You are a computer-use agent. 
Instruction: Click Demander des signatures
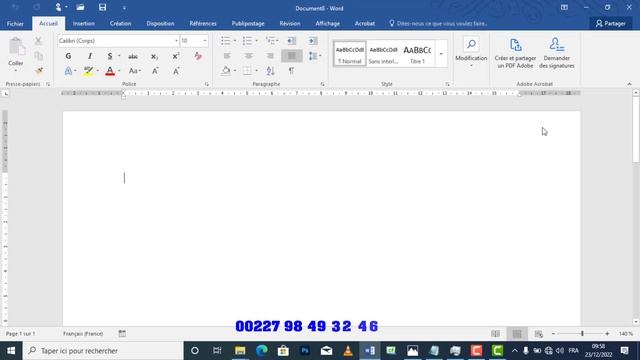point(557,53)
